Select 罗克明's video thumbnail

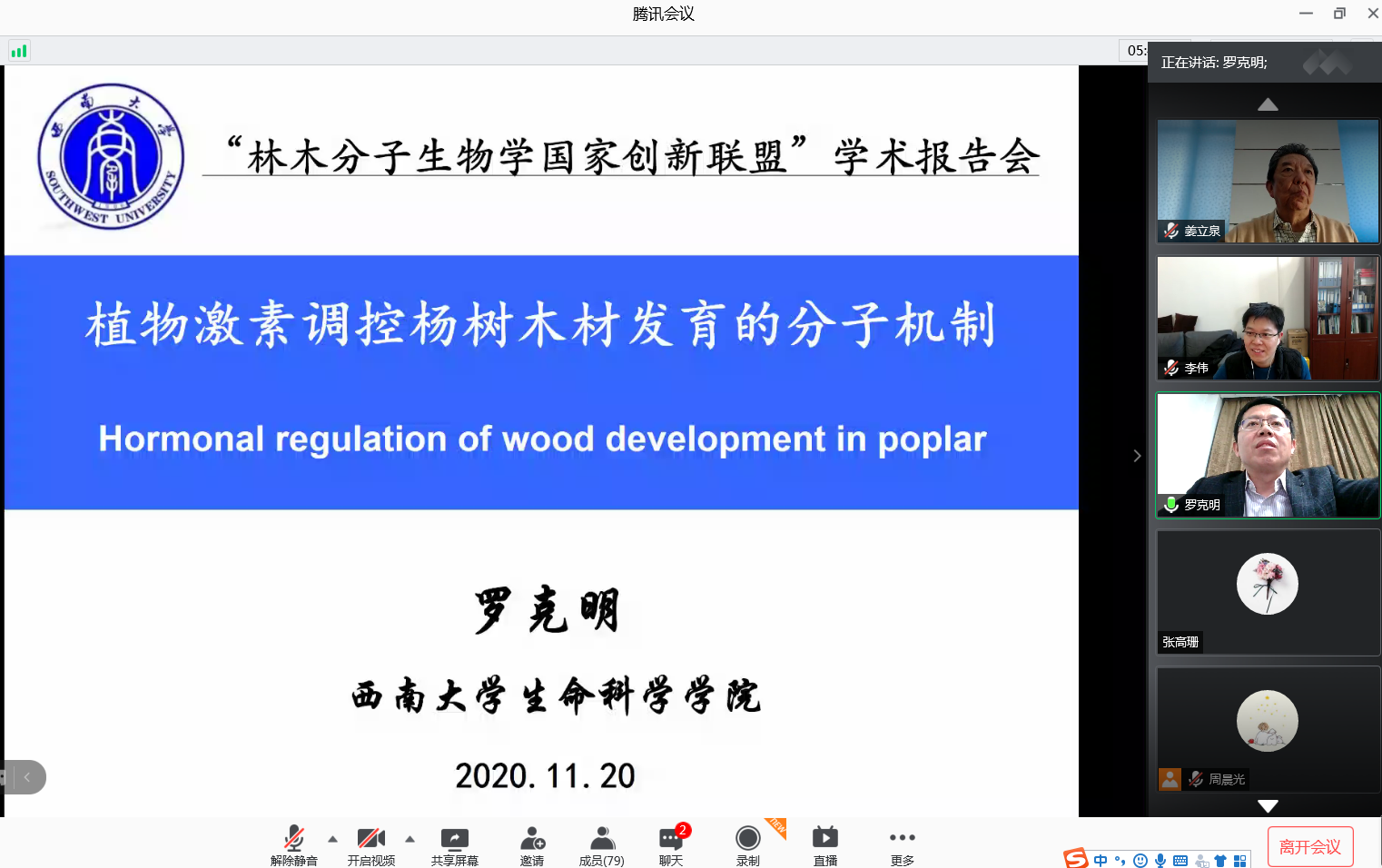1268,455
